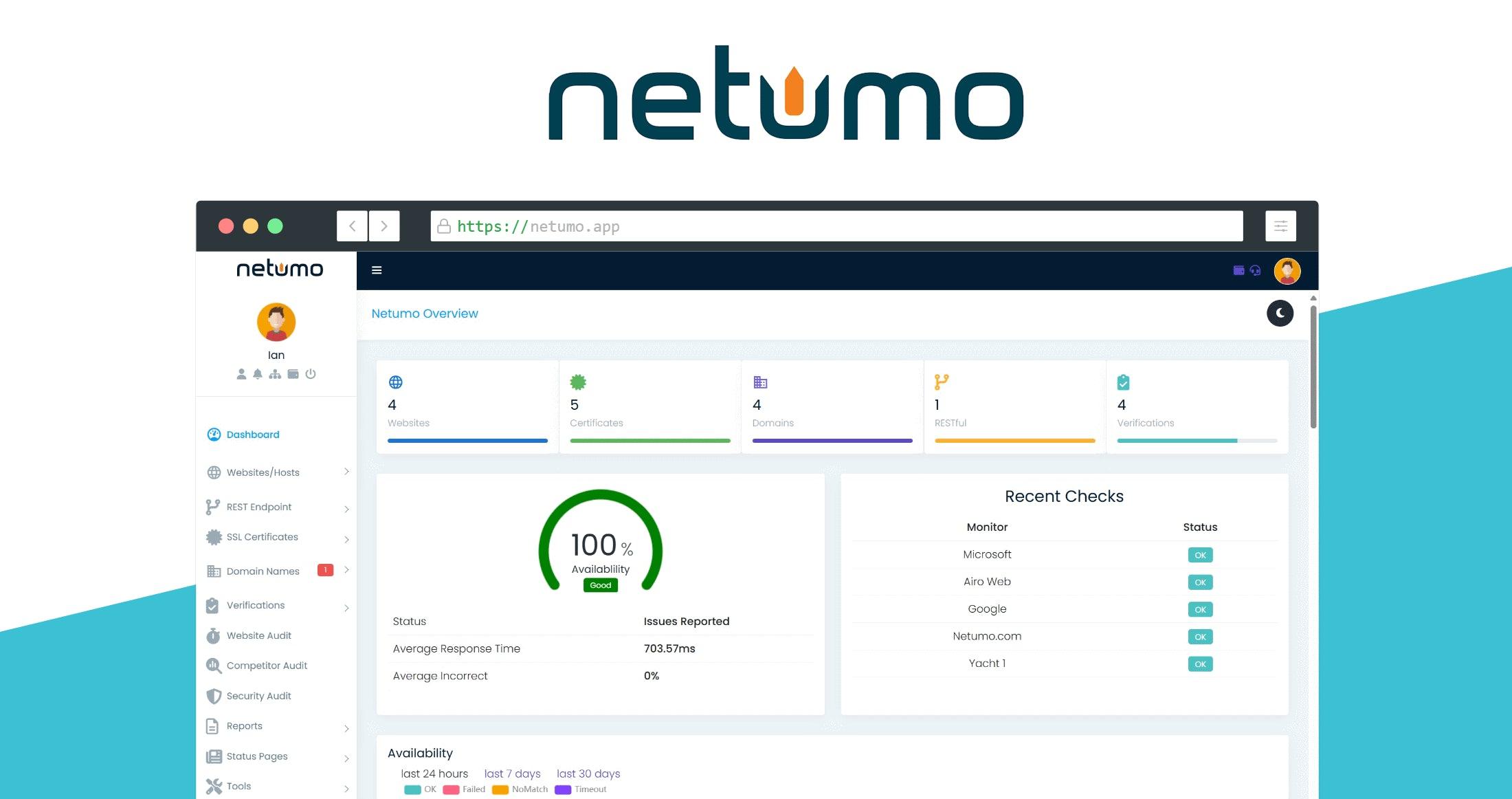Expand the Reports submenu chevron

346,728
